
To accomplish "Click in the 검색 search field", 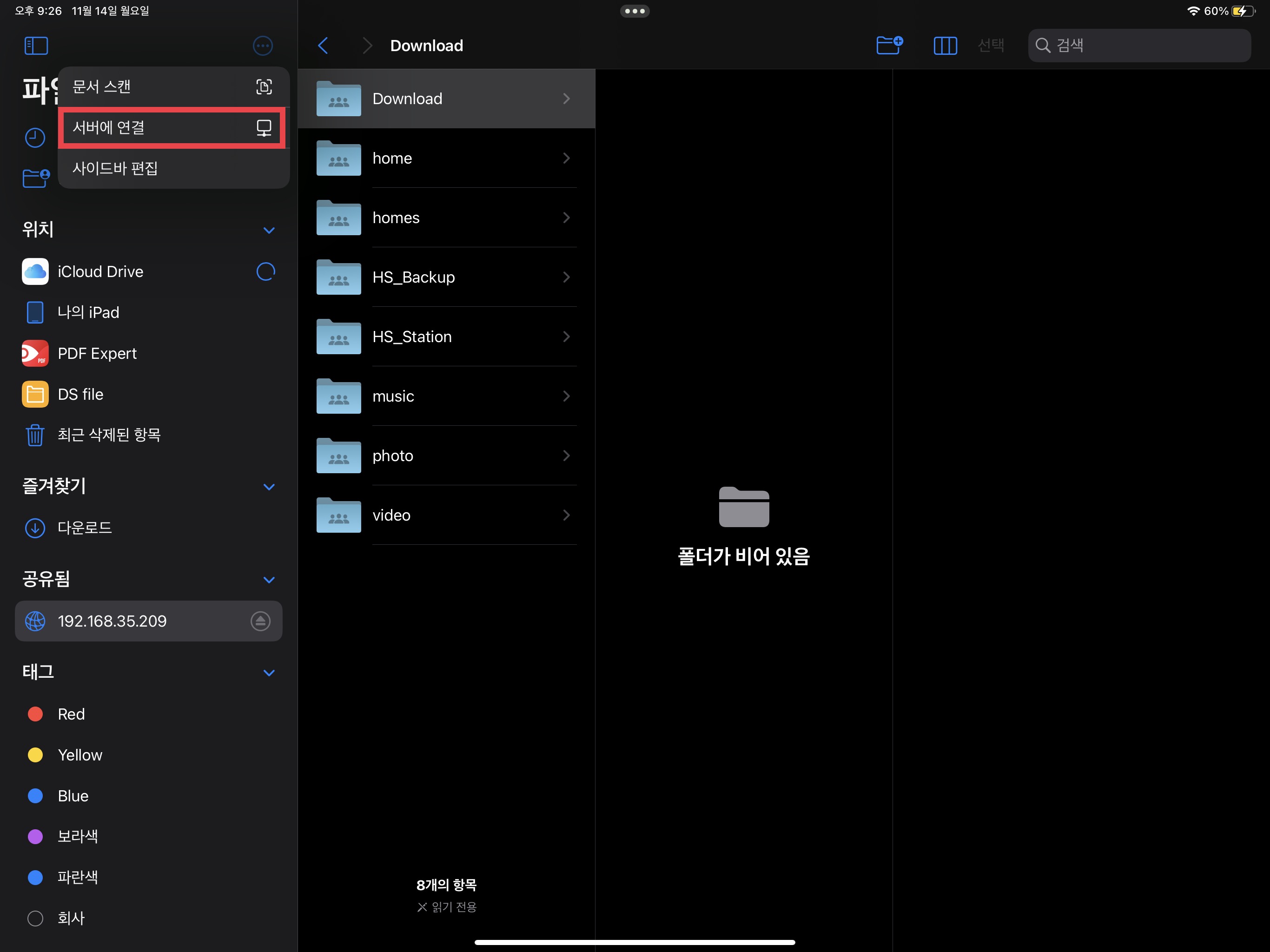I will coord(1139,46).
